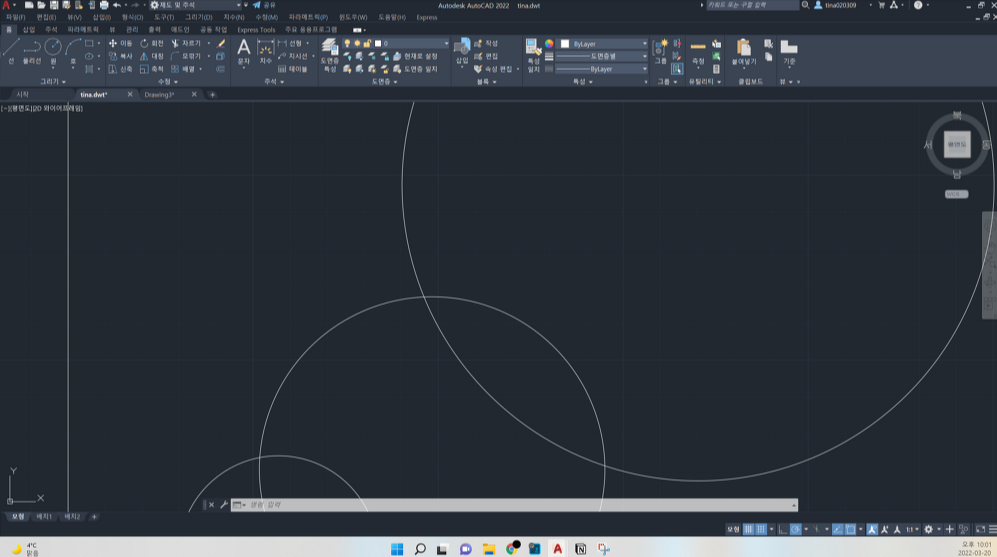Open the linetype ByLayer dropdown
Viewport: 997px width, 557px height.
click(602, 69)
